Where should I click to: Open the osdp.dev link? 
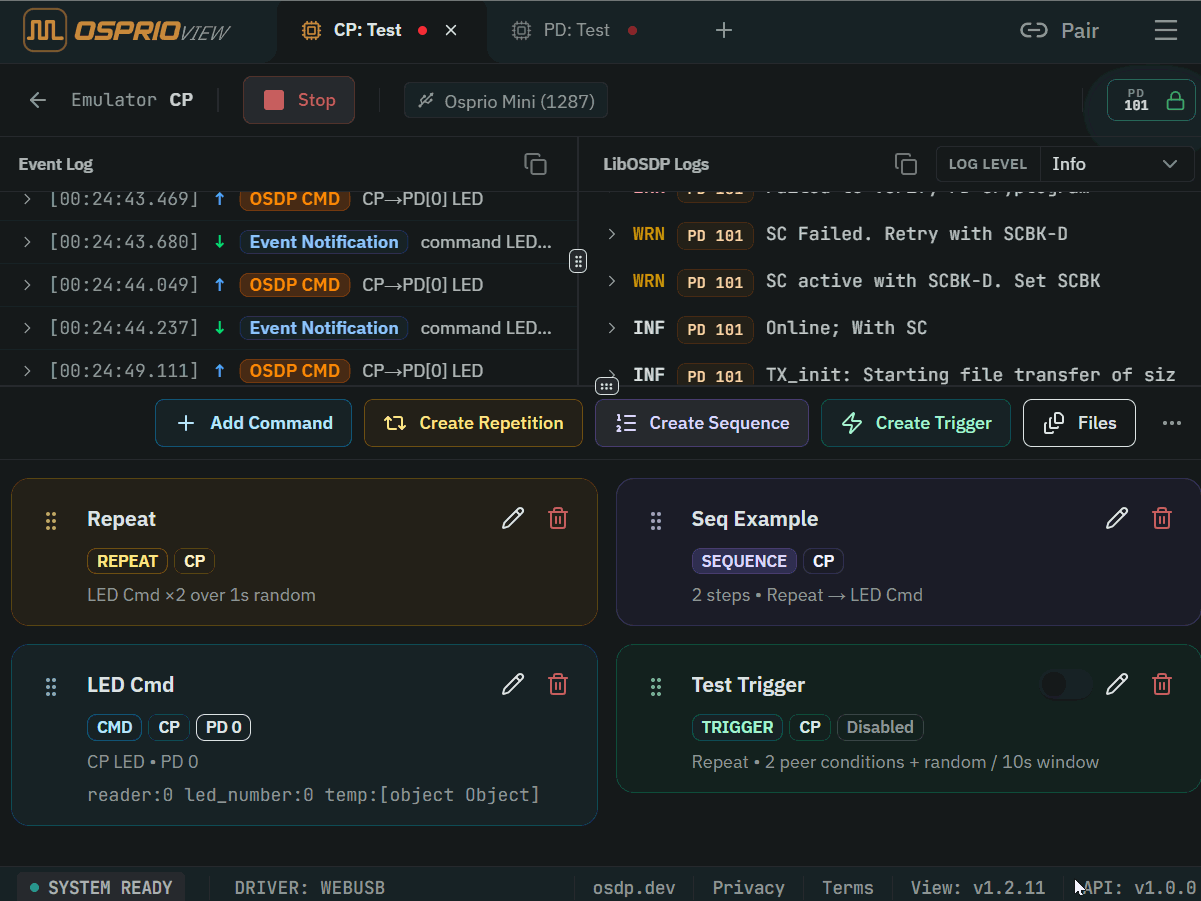[x=634, y=887]
